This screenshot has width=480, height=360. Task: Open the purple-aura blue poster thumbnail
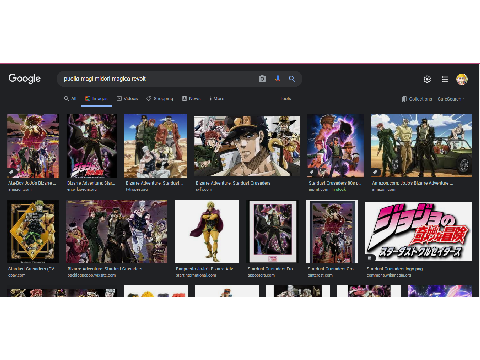tap(335, 146)
